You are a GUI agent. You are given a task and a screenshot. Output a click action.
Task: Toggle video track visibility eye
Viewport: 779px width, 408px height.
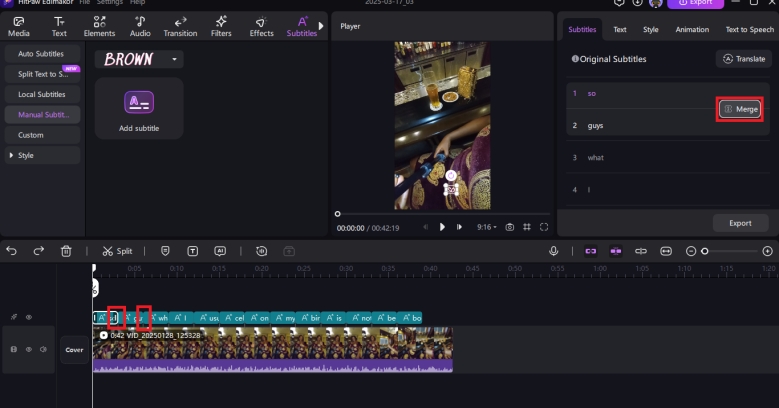click(28, 350)
